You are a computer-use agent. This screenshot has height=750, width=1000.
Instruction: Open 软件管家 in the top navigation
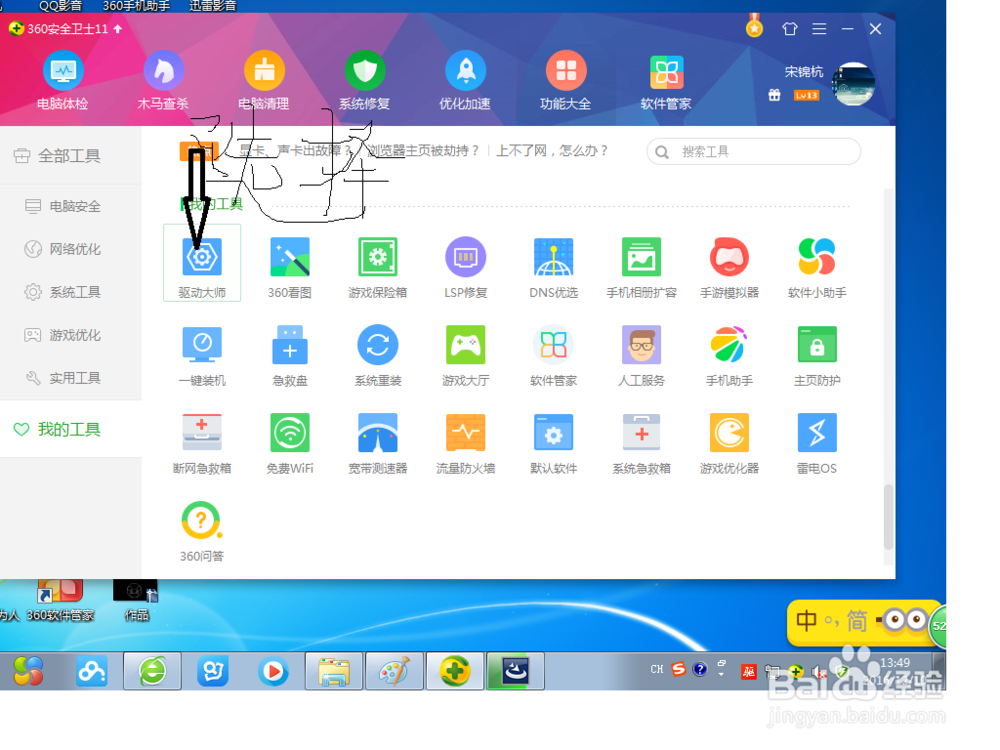666,80
